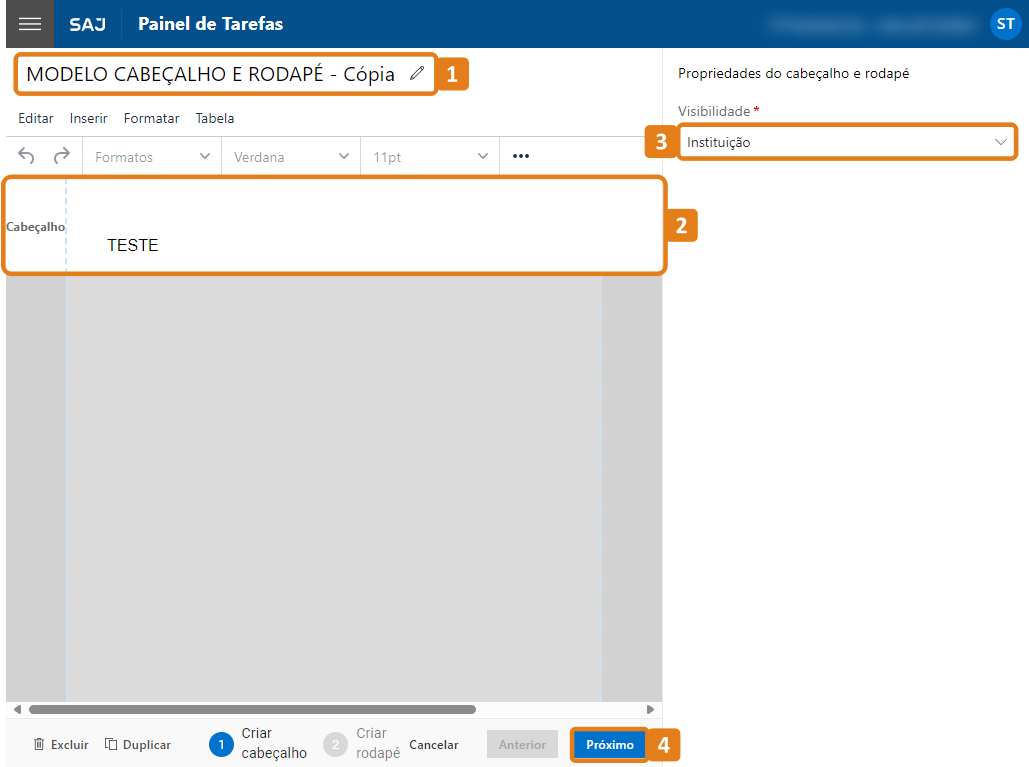1029x767 pixels.
Task: Redo the last undone edit
Action: tap(62, 156)
